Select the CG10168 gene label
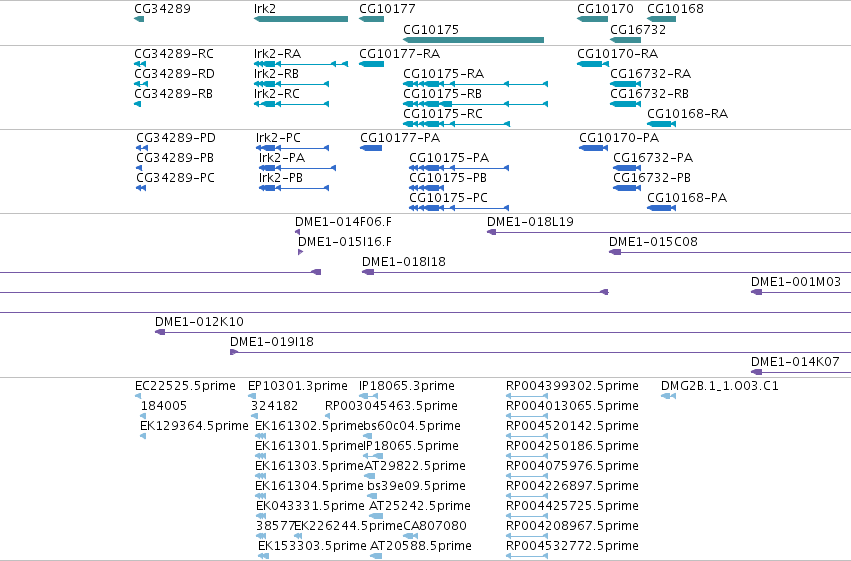The width and height of the screenshot is (851, 561). [x=675, y=9]
